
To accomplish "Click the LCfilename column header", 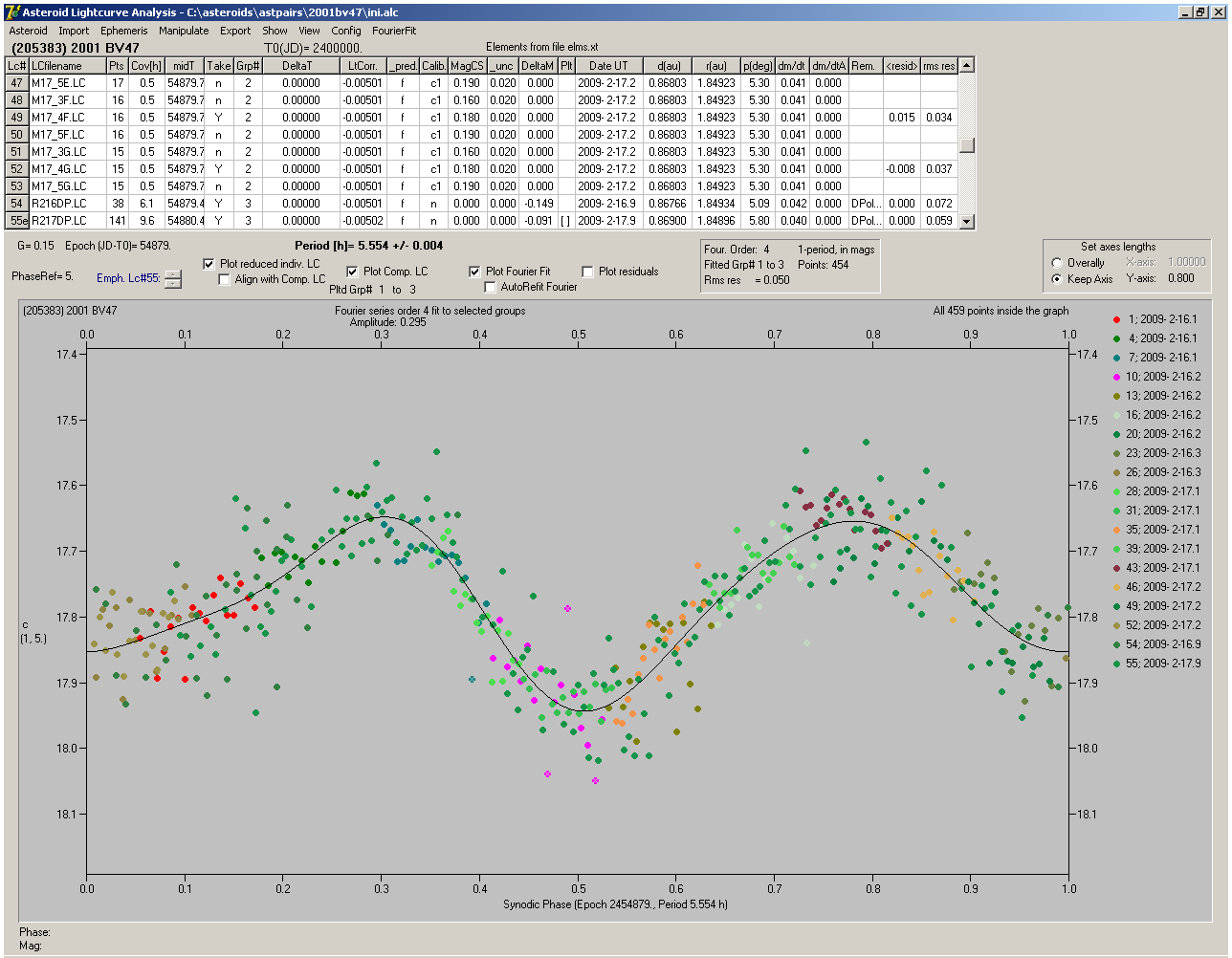I will point(67,66).
